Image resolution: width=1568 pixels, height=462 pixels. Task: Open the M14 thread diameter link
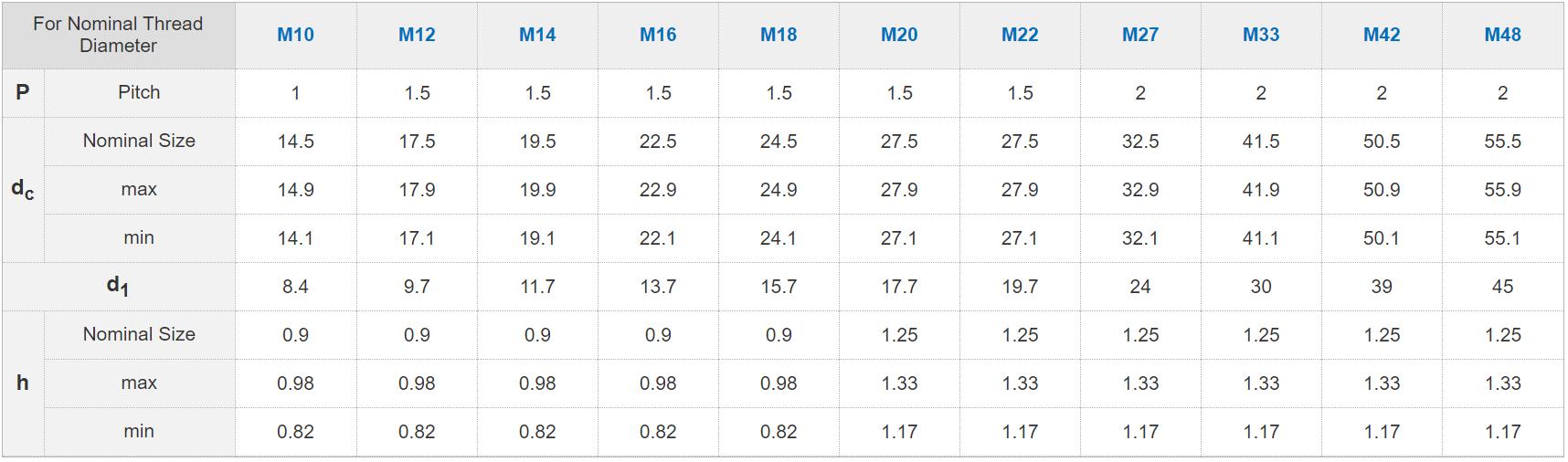(537, 35)
